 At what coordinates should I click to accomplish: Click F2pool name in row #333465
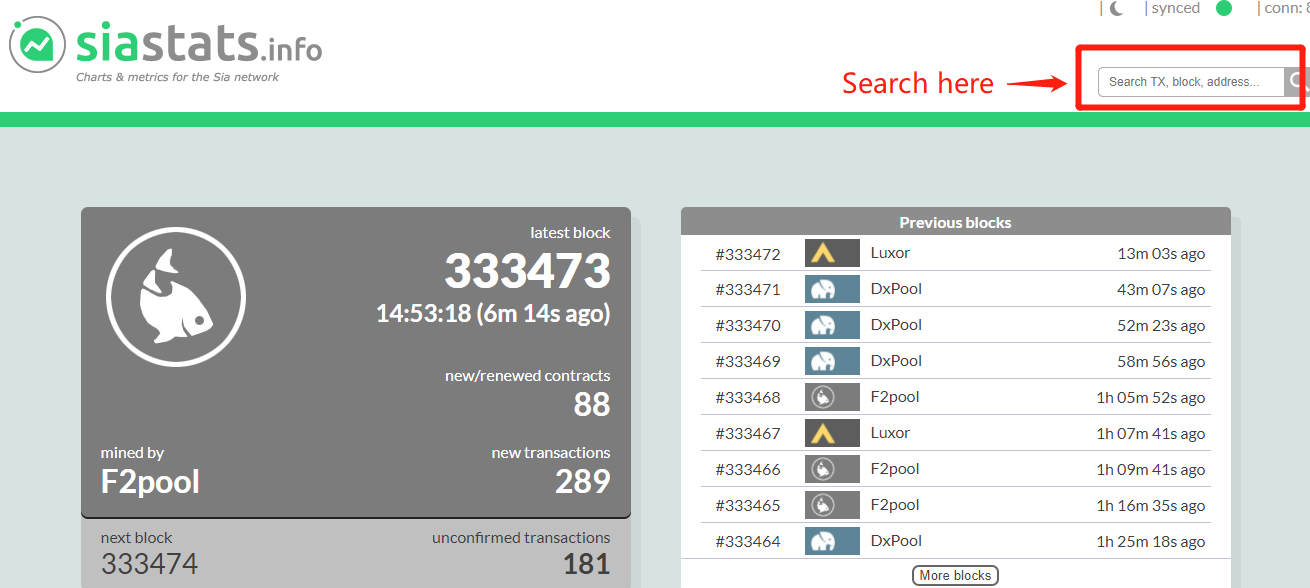tap(895, 505)
